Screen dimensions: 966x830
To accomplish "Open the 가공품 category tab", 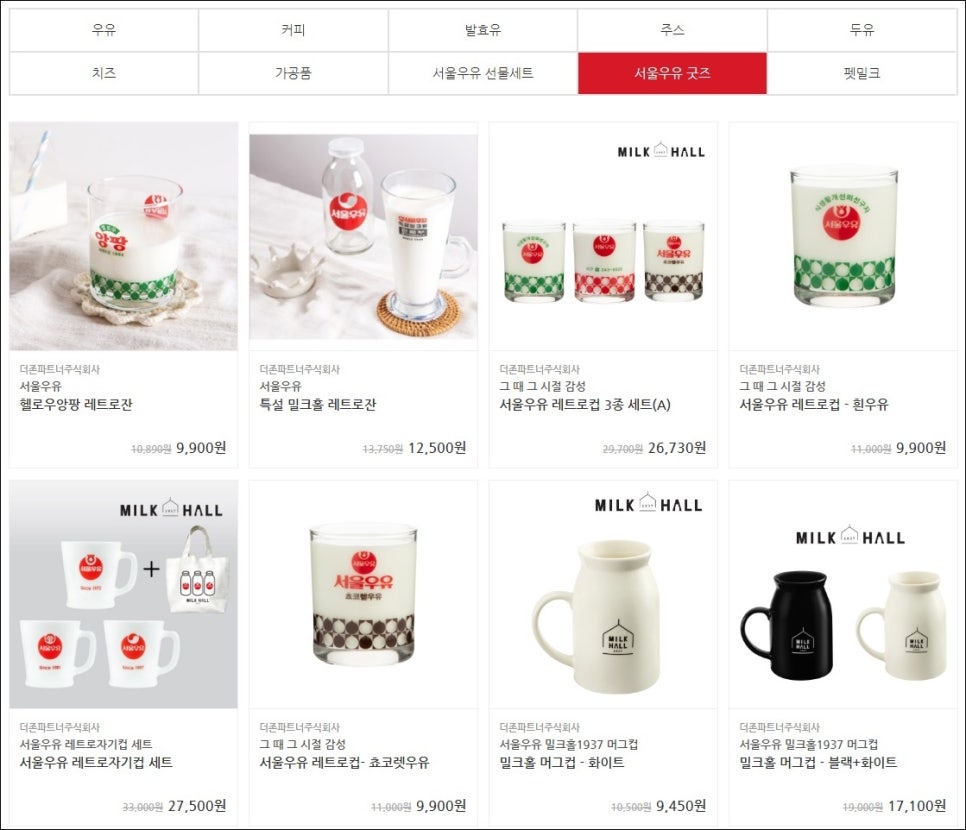I will pyautogui.click(x=293, y=73).
